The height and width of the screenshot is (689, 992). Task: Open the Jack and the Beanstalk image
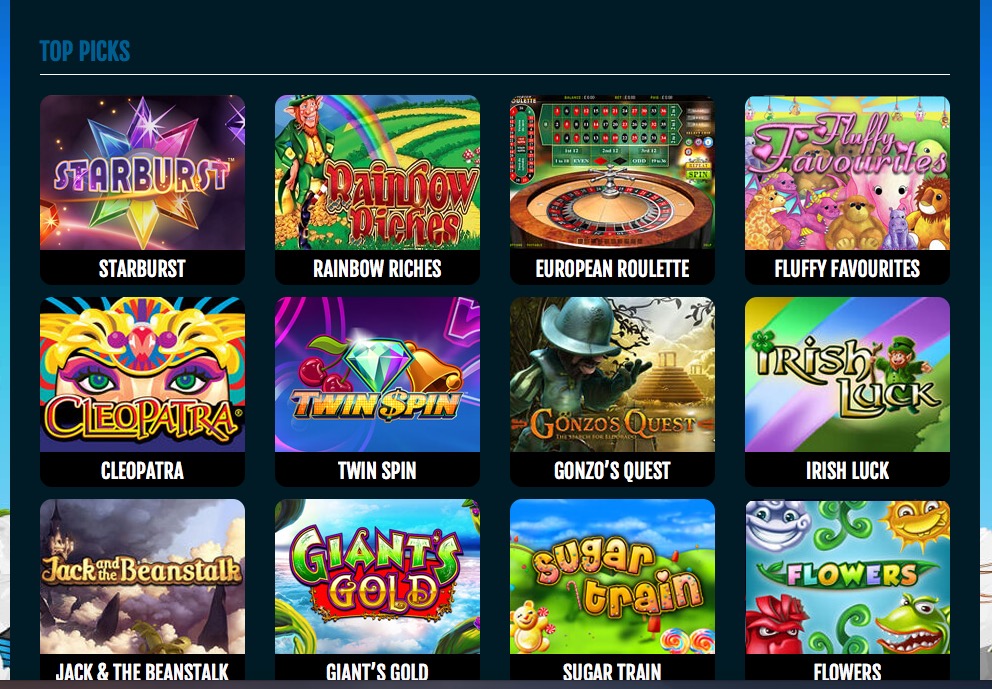pyautogui.click(x=142, y=576)
